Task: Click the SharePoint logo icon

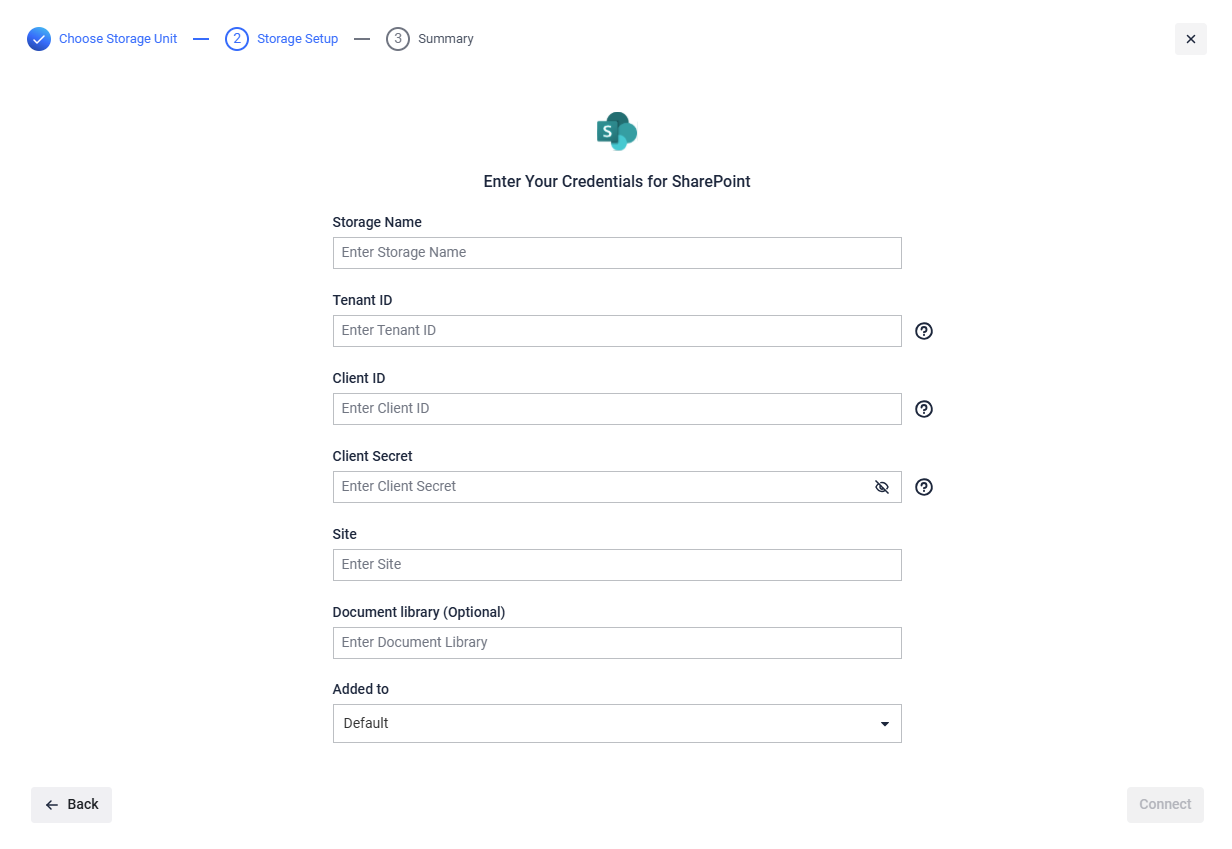Action: [x=617, y=131]
